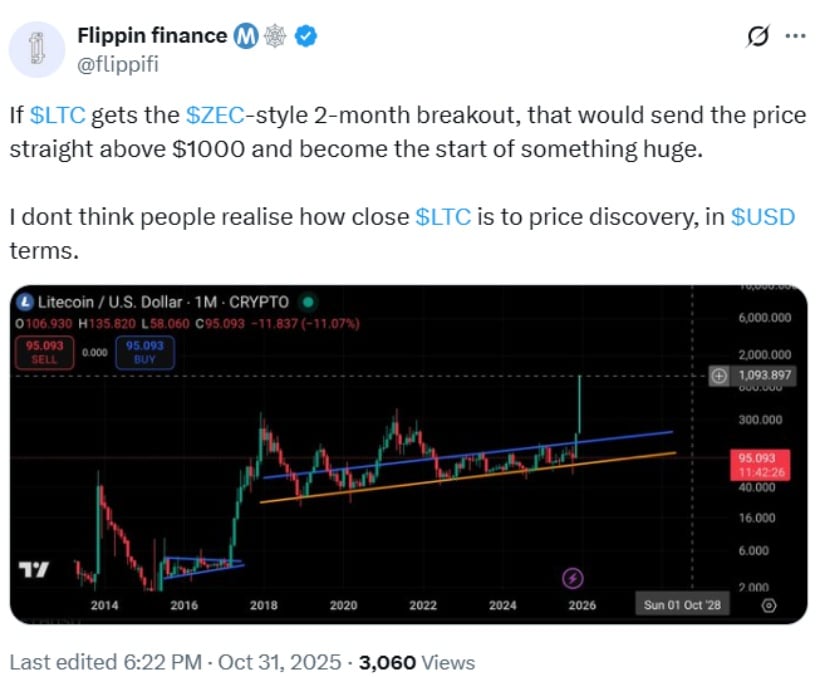Click the blue M badge beside name

click(246, 37)
